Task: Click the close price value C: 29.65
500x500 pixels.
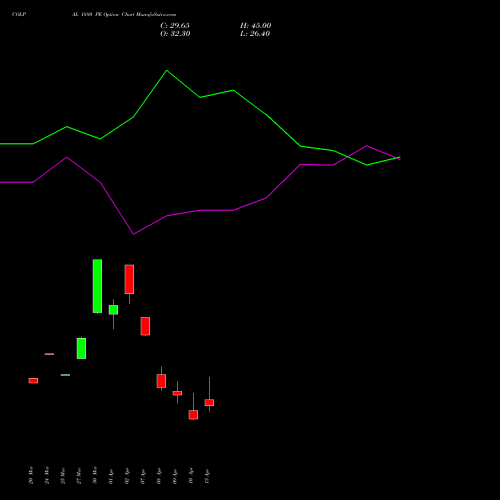Action: 175,26
